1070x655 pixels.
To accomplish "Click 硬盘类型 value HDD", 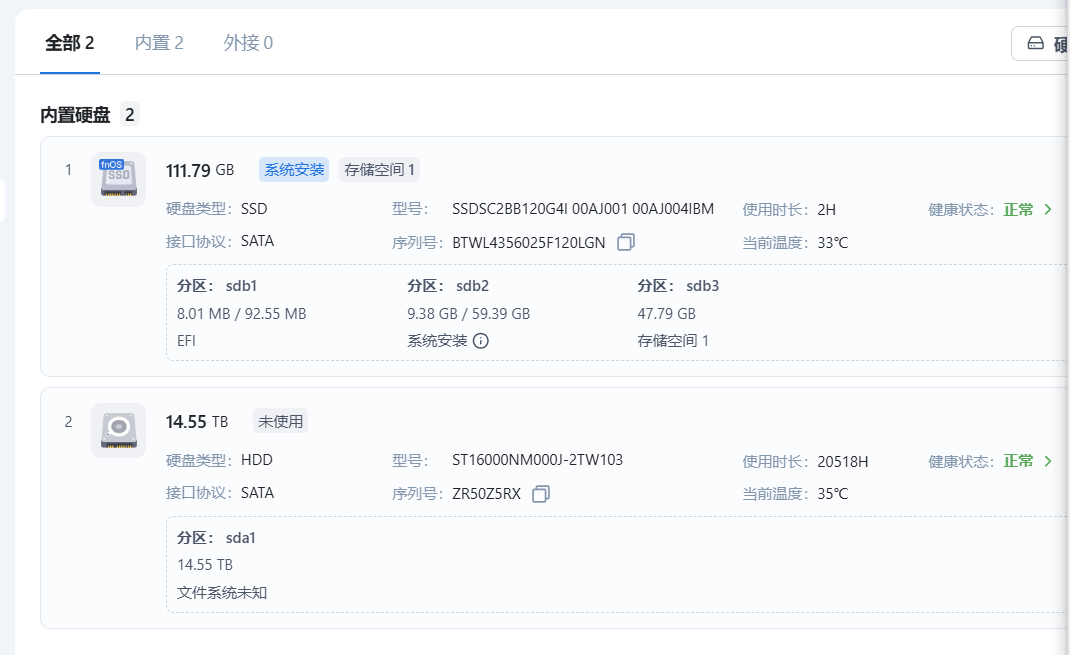I will point(257,460).
